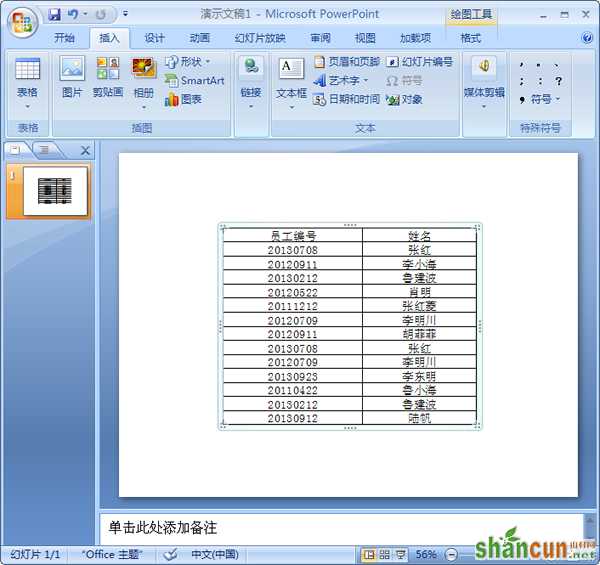Click the 56% zoom level

[426, 554]
